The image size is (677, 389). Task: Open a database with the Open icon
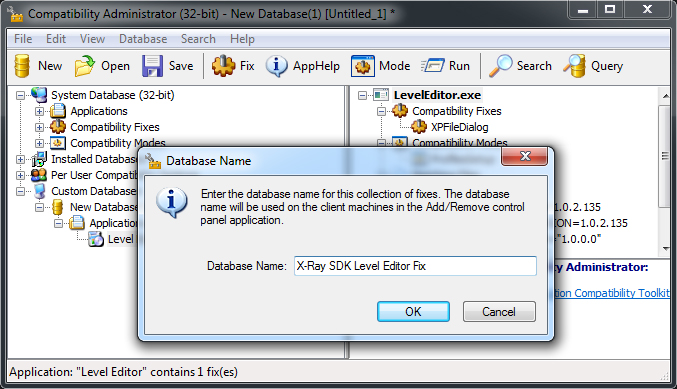click(x=85, y=66)
